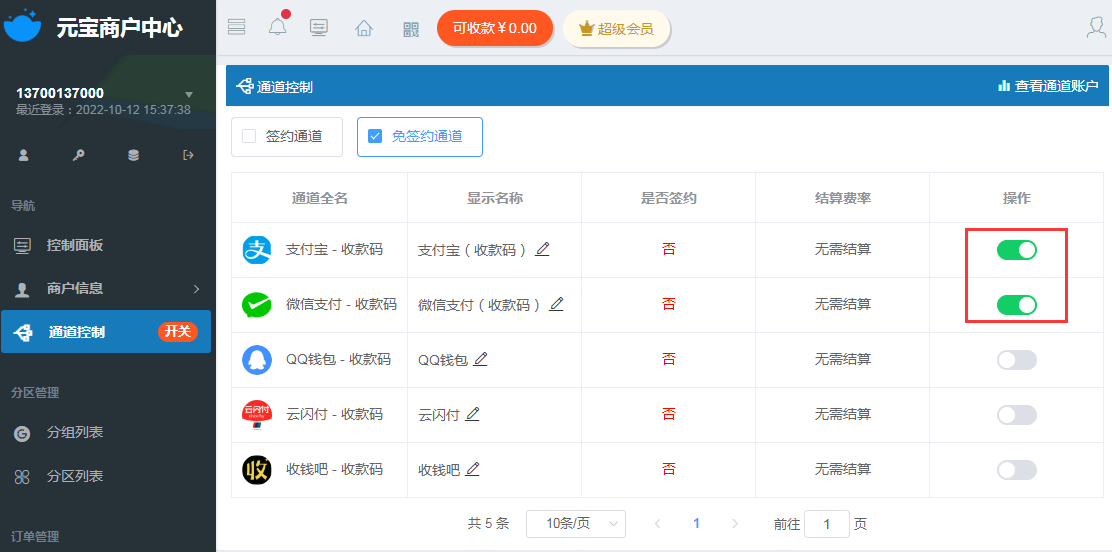This screenshot has width=1112, height=552.
Task: Click the notification bell icon
Action: coord(277,28)
